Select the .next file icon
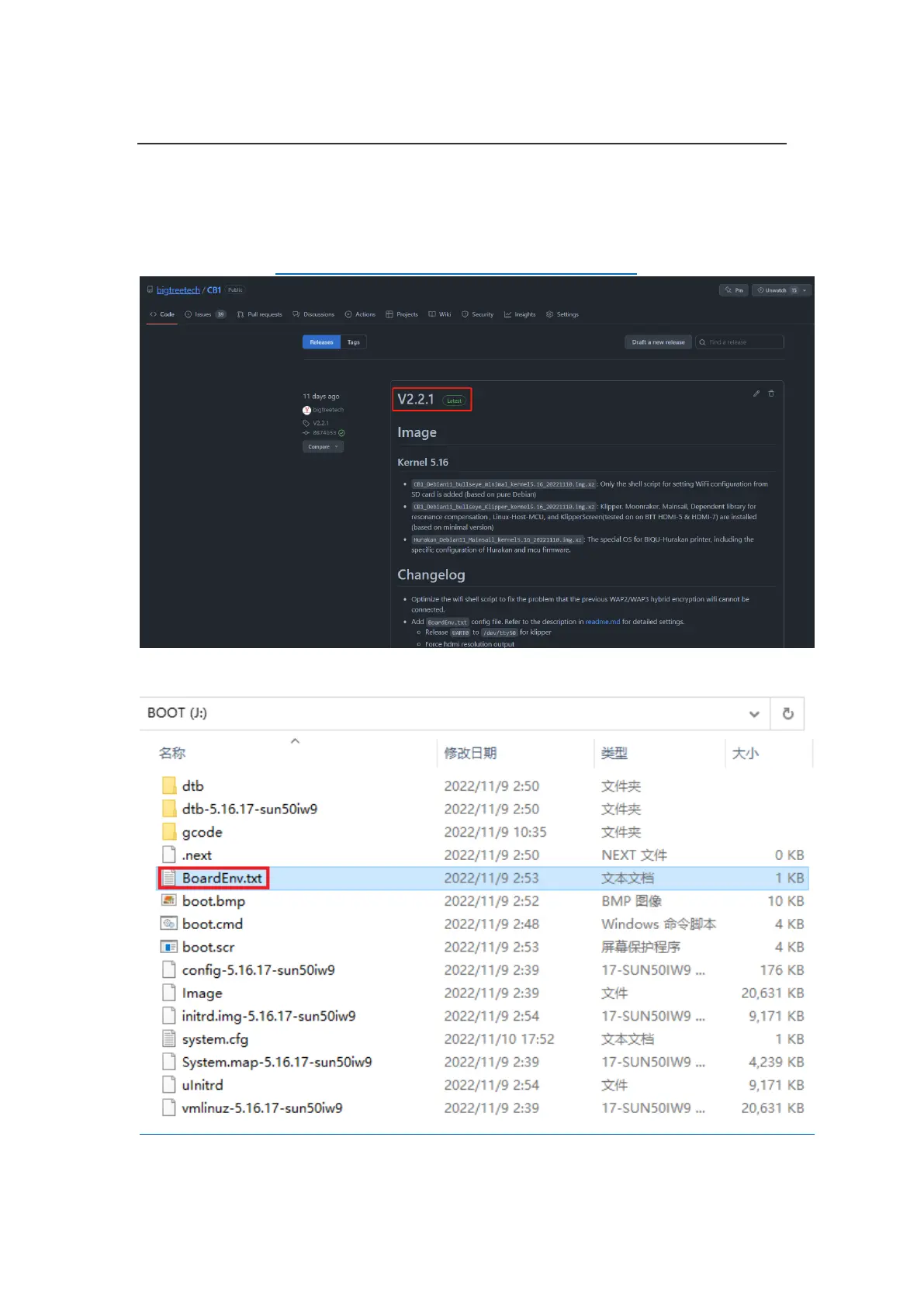The height and width of the screenshot is (1307, 924). point(169,855)
